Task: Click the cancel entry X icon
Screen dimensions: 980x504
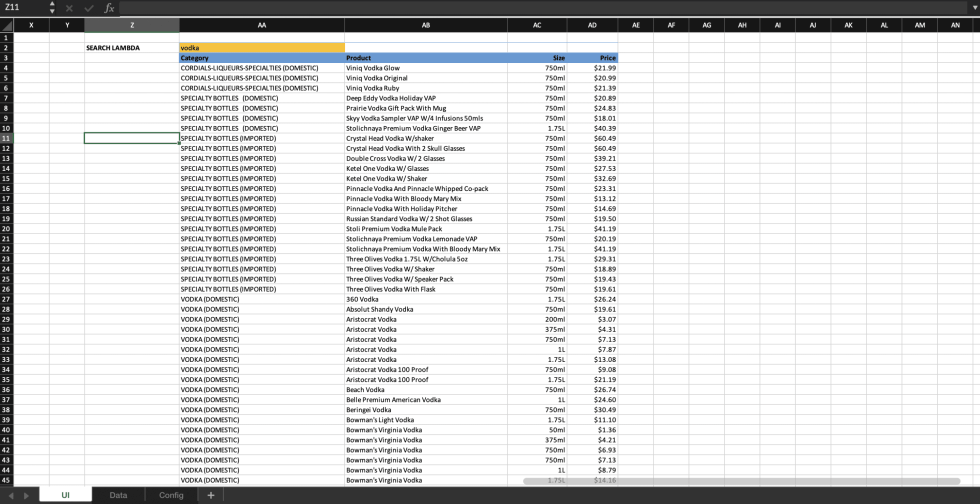Action: coord(69,8)
